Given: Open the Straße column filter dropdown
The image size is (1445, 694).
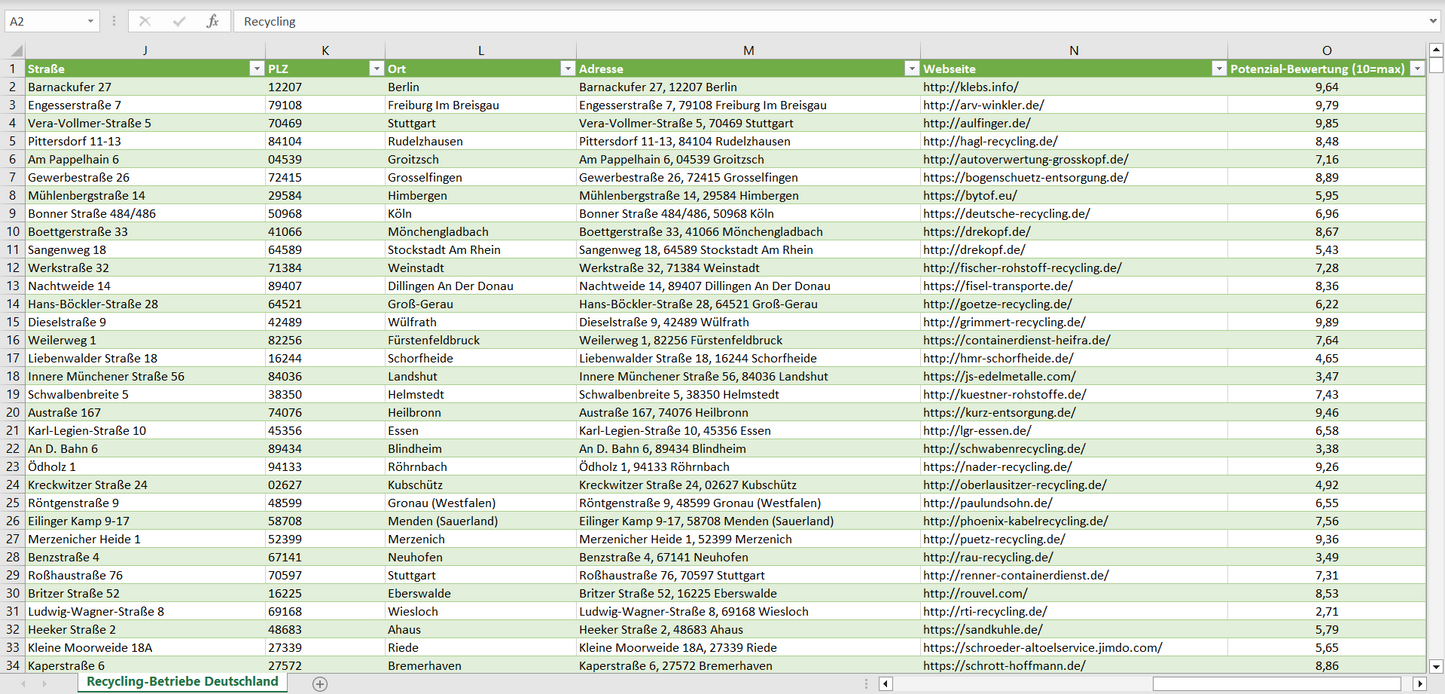Looking at the screenshot, I should point(255,69).
